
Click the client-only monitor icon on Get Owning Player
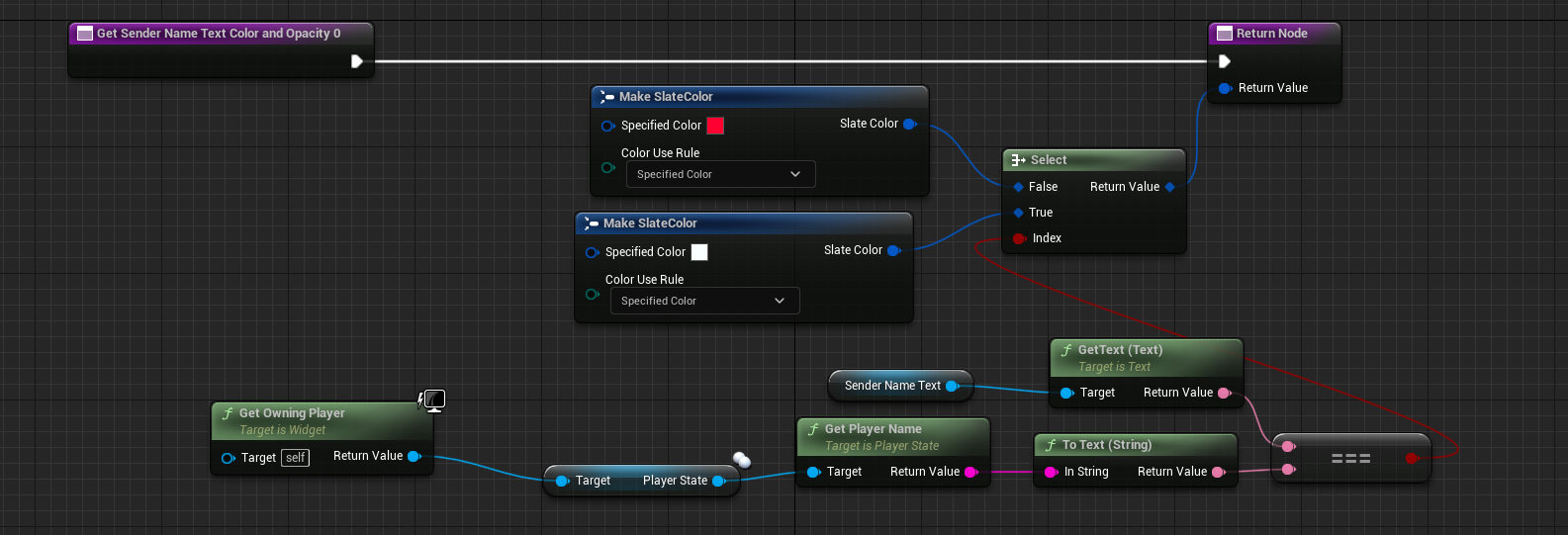(433, 400)
